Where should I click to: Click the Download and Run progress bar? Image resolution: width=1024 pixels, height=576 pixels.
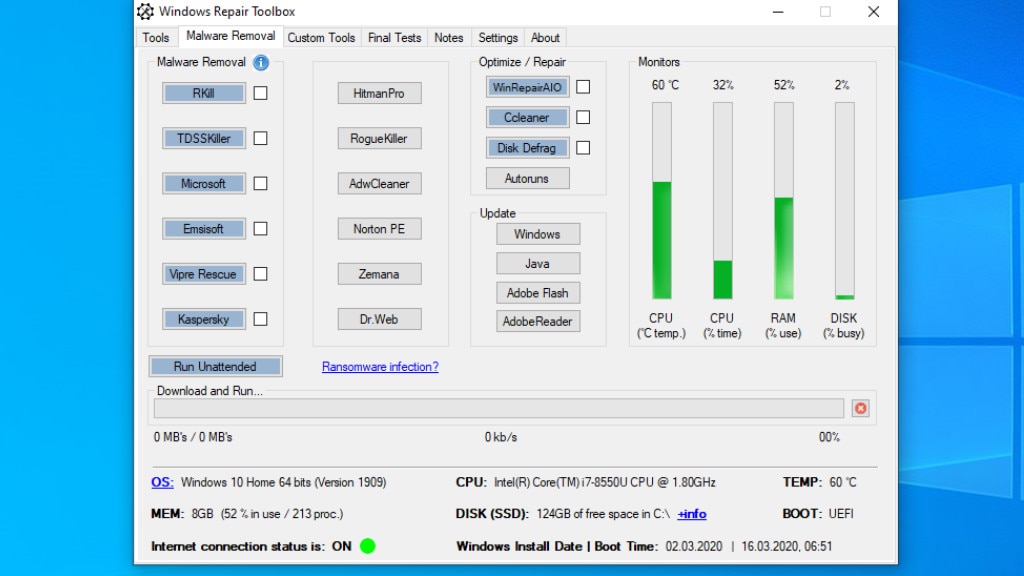499,408
